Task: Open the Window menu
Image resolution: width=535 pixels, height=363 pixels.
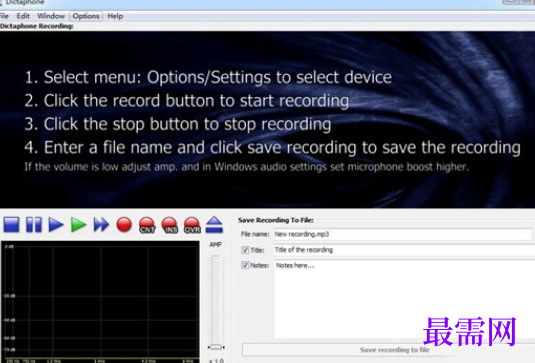Action: click(51, 16)
